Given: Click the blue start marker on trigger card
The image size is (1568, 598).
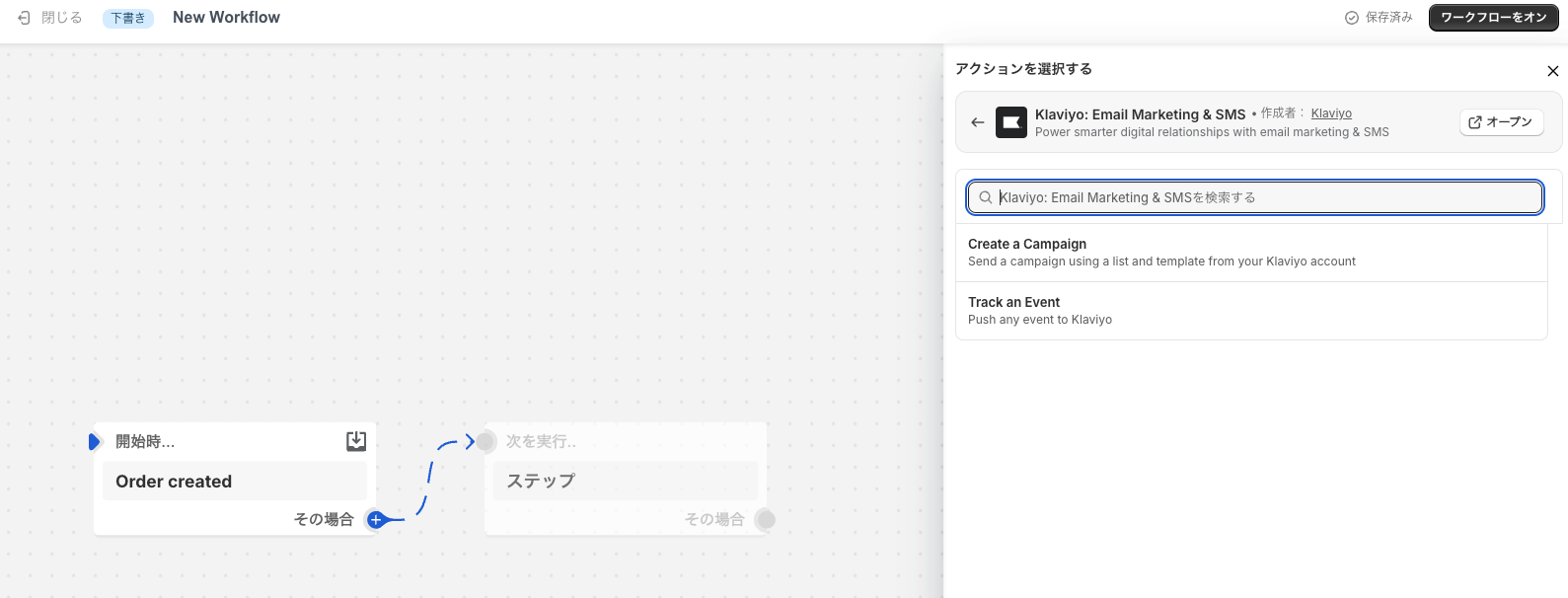Looking at the screenshot, I should pyautogui.click(x=95, y=441).
